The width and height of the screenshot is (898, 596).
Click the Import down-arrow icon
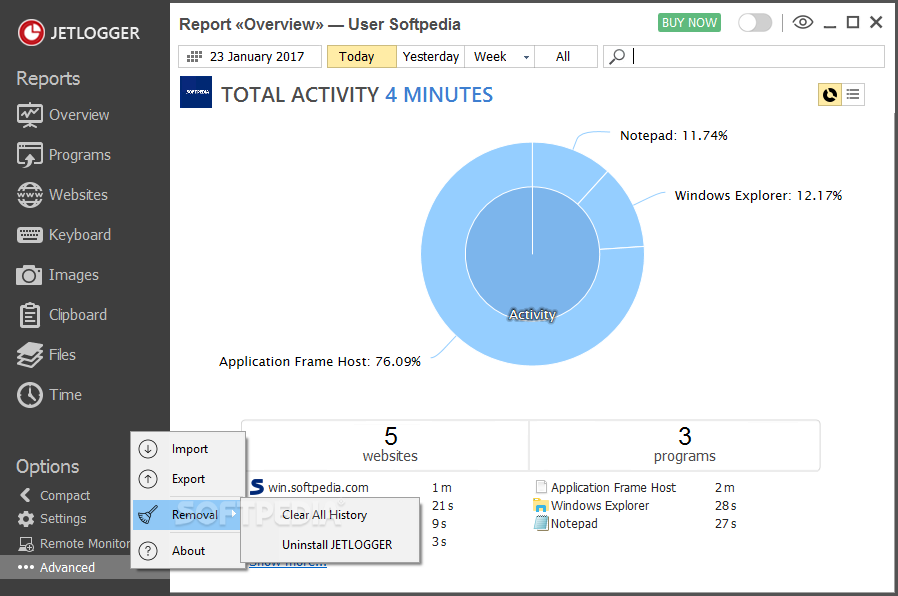pos(148,449)
